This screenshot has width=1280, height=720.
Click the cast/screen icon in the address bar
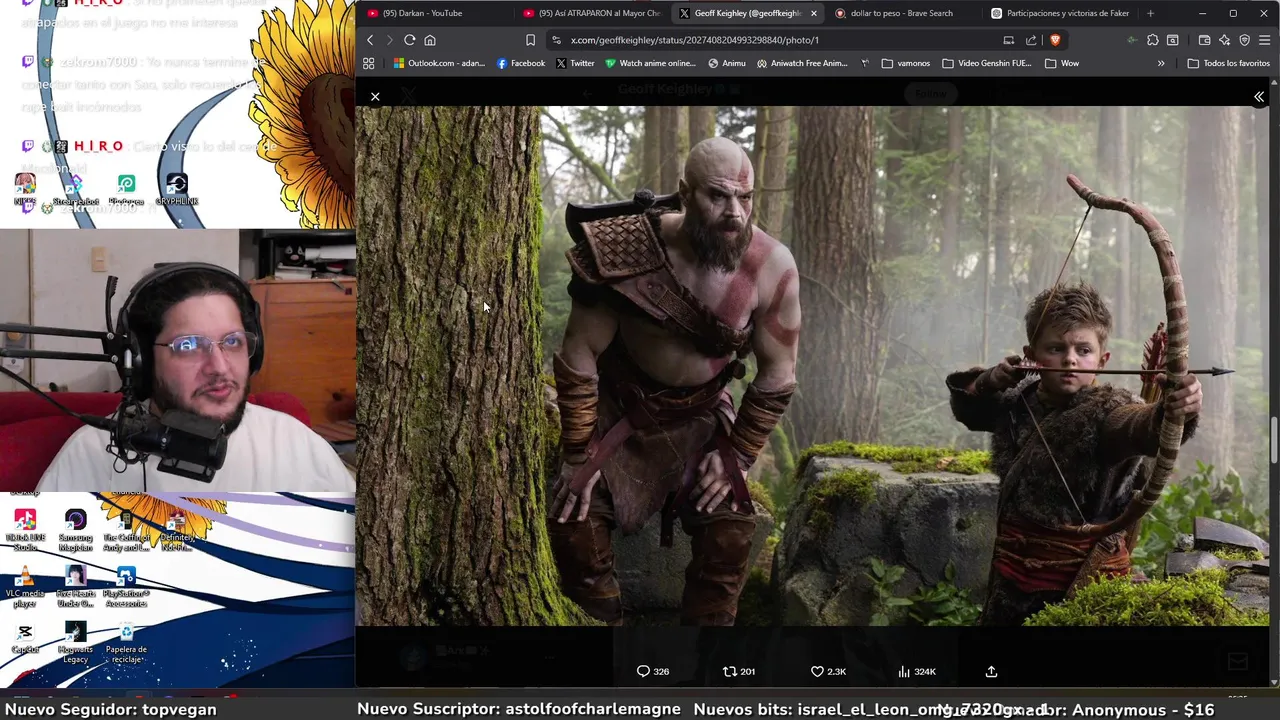tap(1008, 40)
